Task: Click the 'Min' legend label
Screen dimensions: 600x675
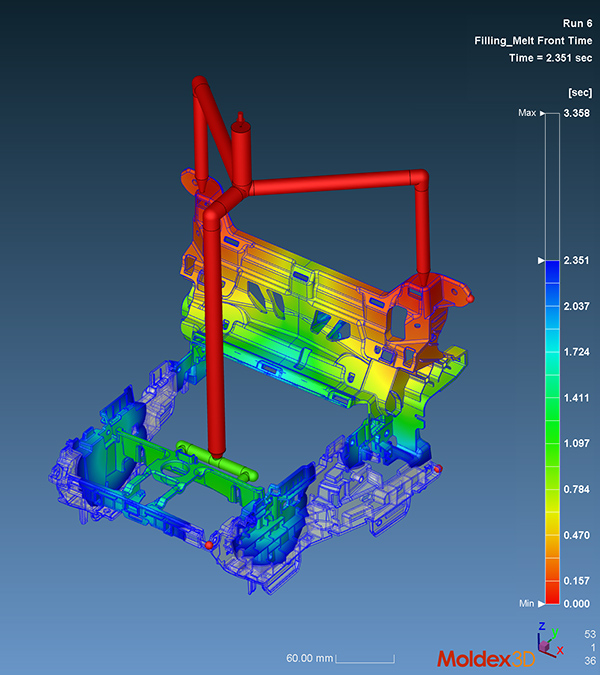Action: [526, 604]
